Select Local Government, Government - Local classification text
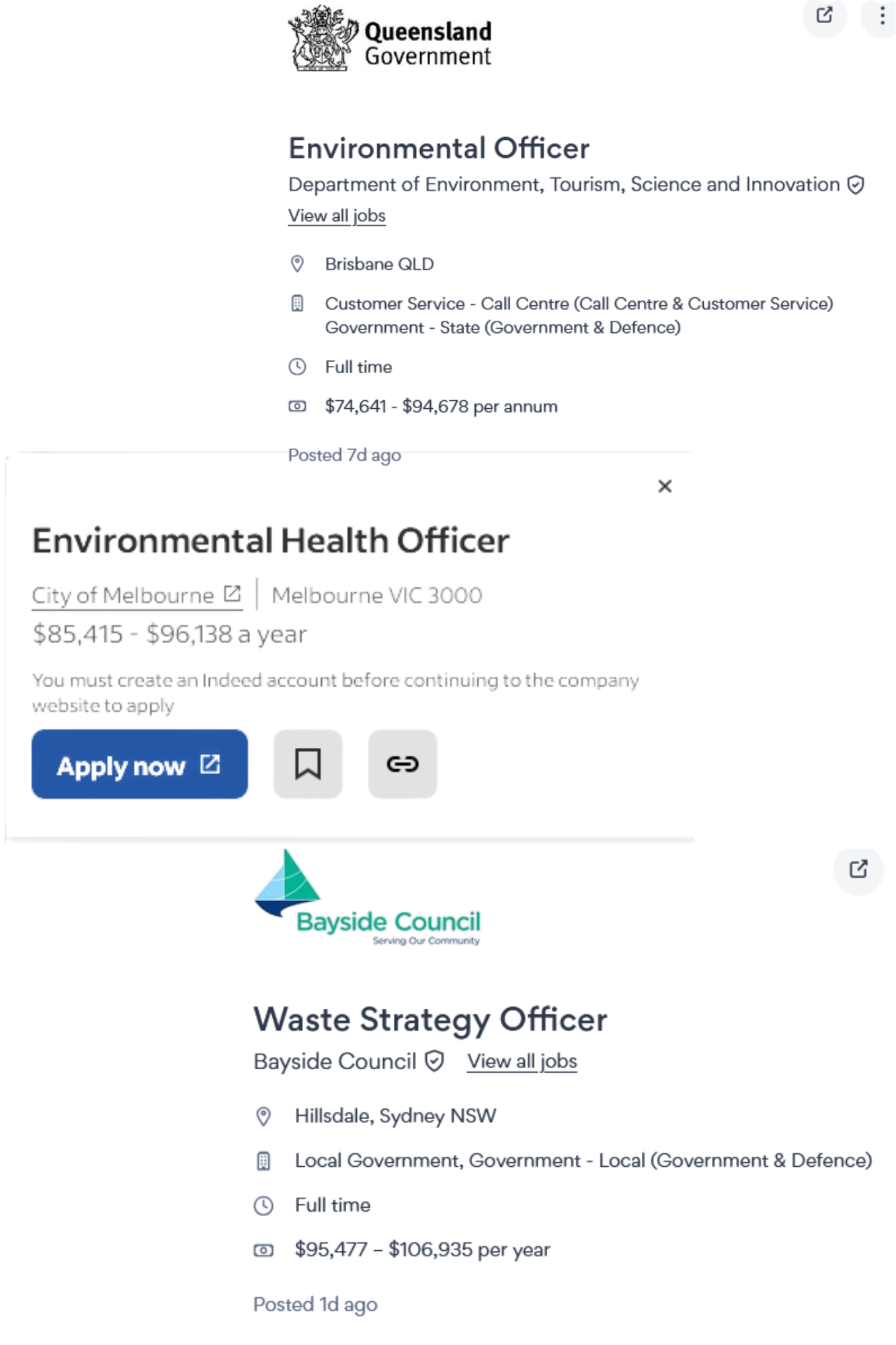The width and height of the screenshot is (896, 1345). (x=583, y=1161)
